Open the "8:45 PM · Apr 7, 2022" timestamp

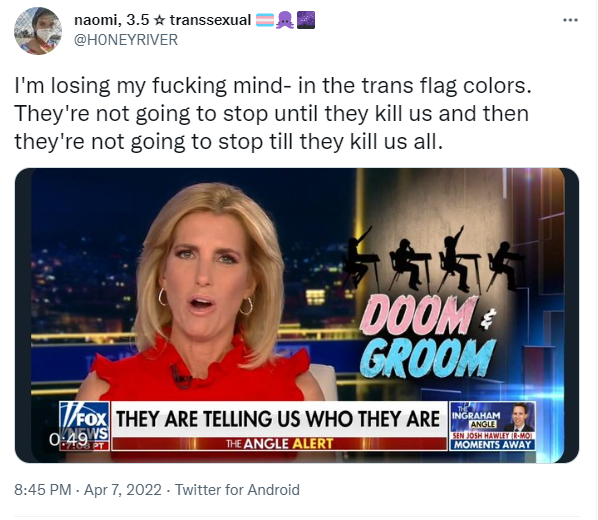[88, 490]
